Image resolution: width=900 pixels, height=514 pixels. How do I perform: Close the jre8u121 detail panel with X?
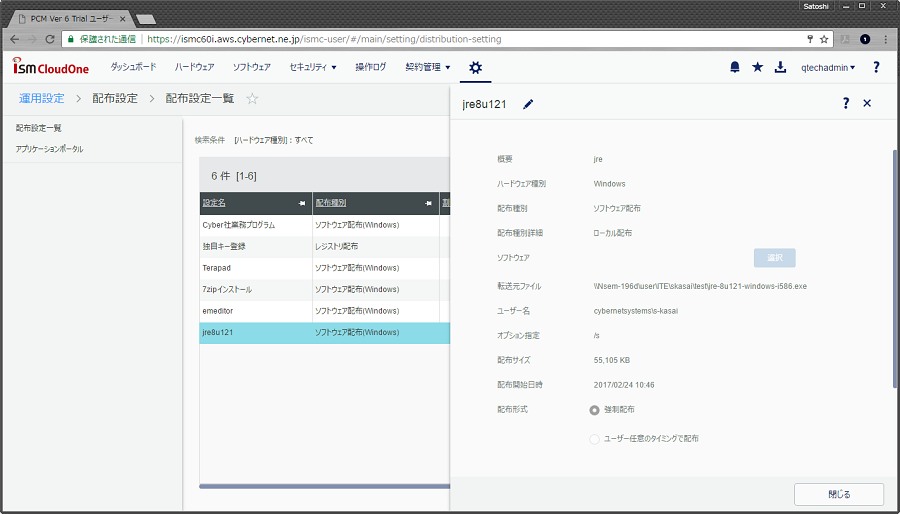867,103
